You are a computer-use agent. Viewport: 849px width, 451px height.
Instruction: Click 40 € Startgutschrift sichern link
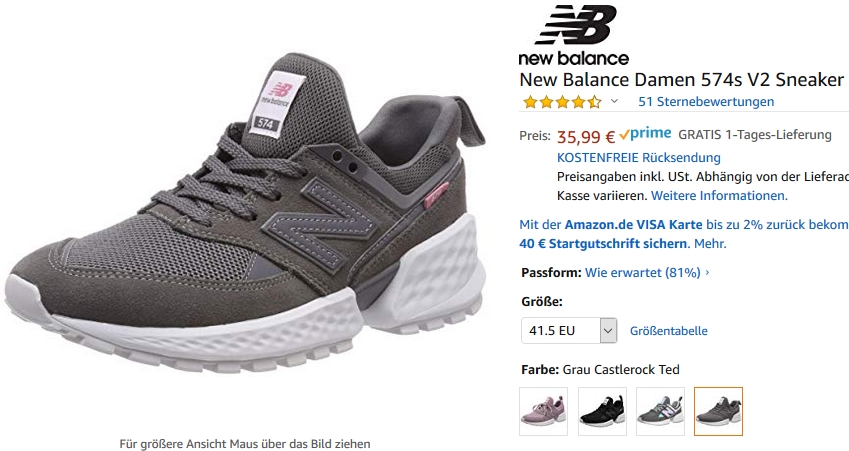tap(603, 244)
